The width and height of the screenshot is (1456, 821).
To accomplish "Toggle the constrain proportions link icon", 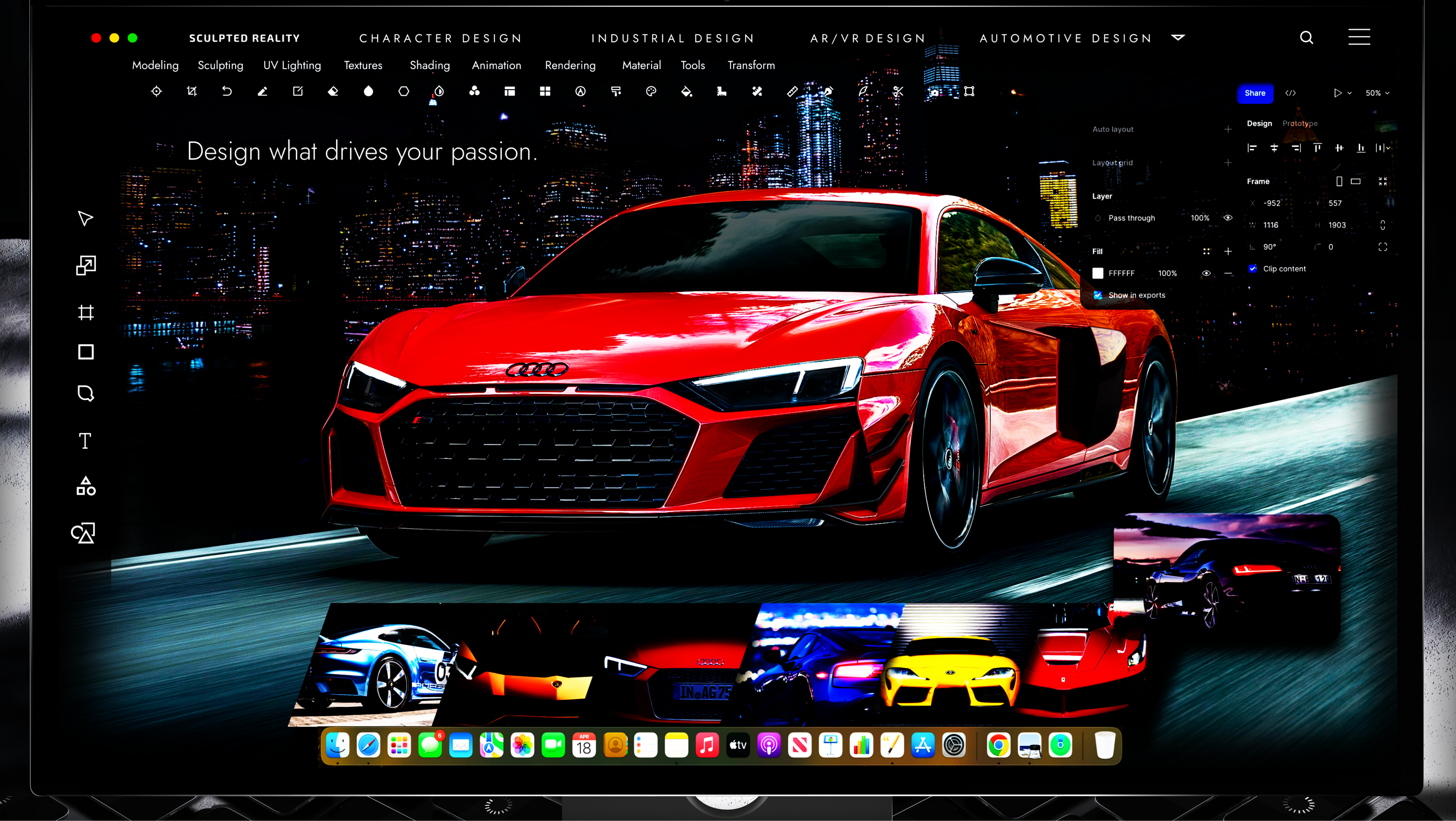I will click(x=1382, y=225).
